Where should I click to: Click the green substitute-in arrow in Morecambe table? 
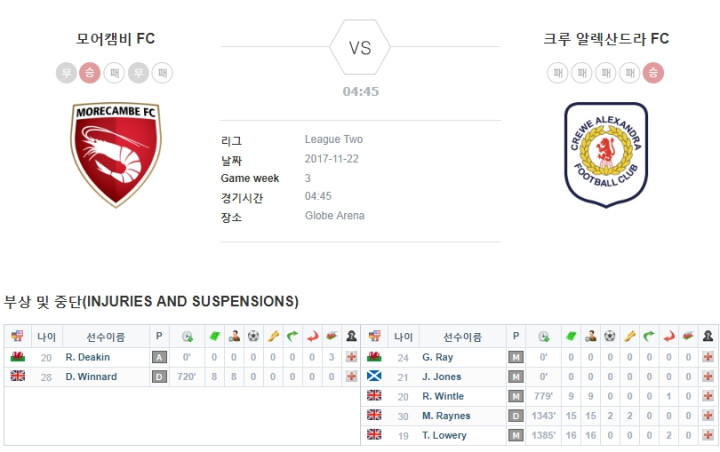[x=292, y=336]
